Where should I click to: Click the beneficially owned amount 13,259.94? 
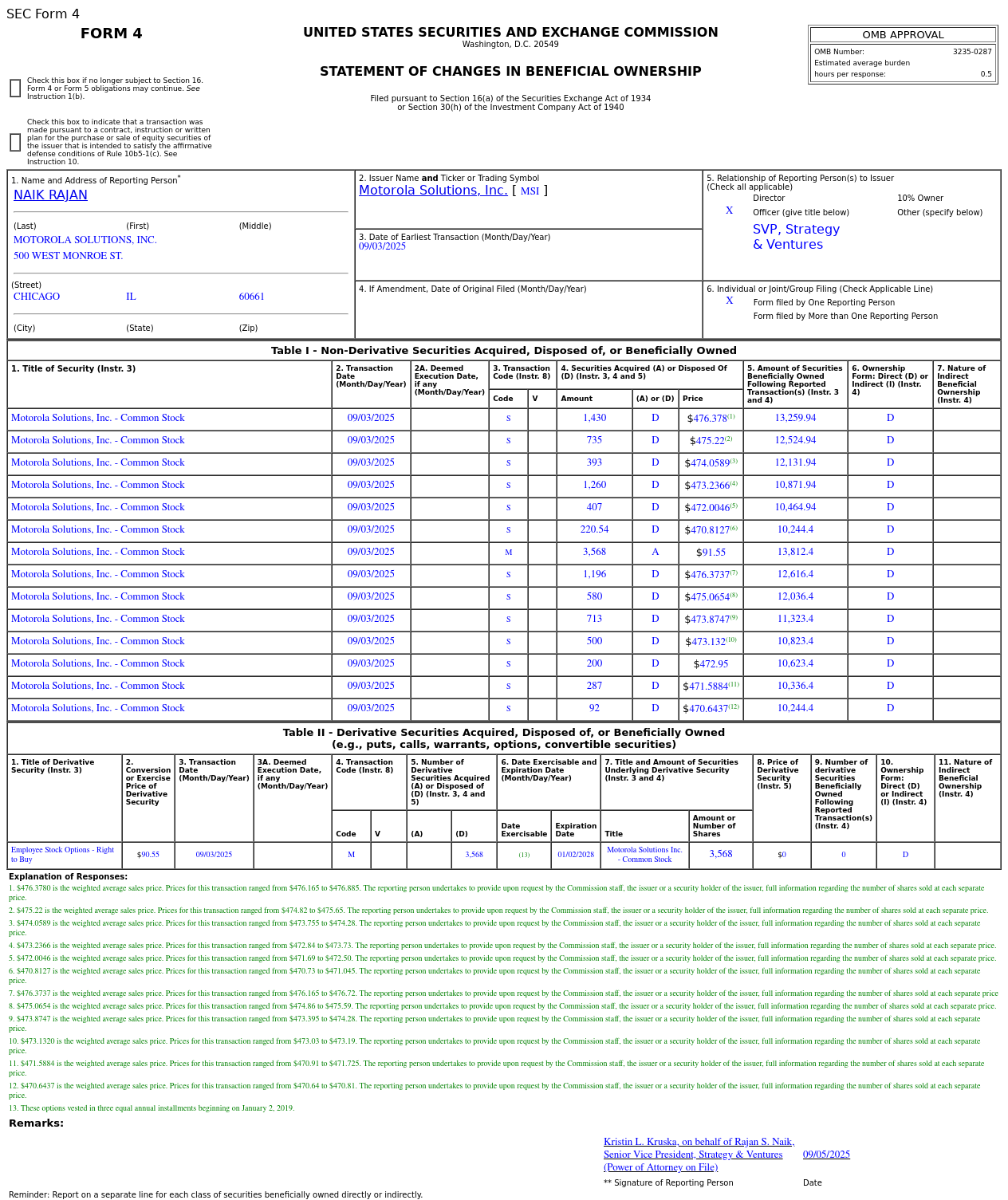(x=795, y=418)
